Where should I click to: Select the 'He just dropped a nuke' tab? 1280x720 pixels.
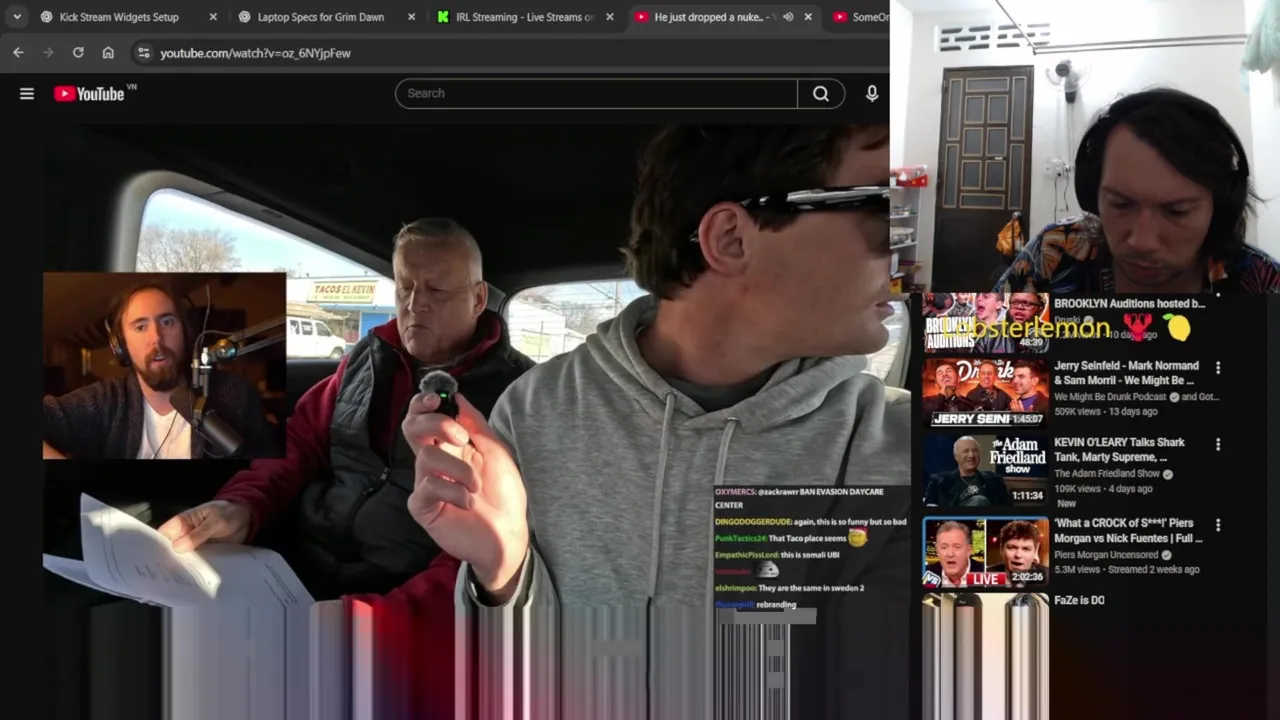click(708, 17)
